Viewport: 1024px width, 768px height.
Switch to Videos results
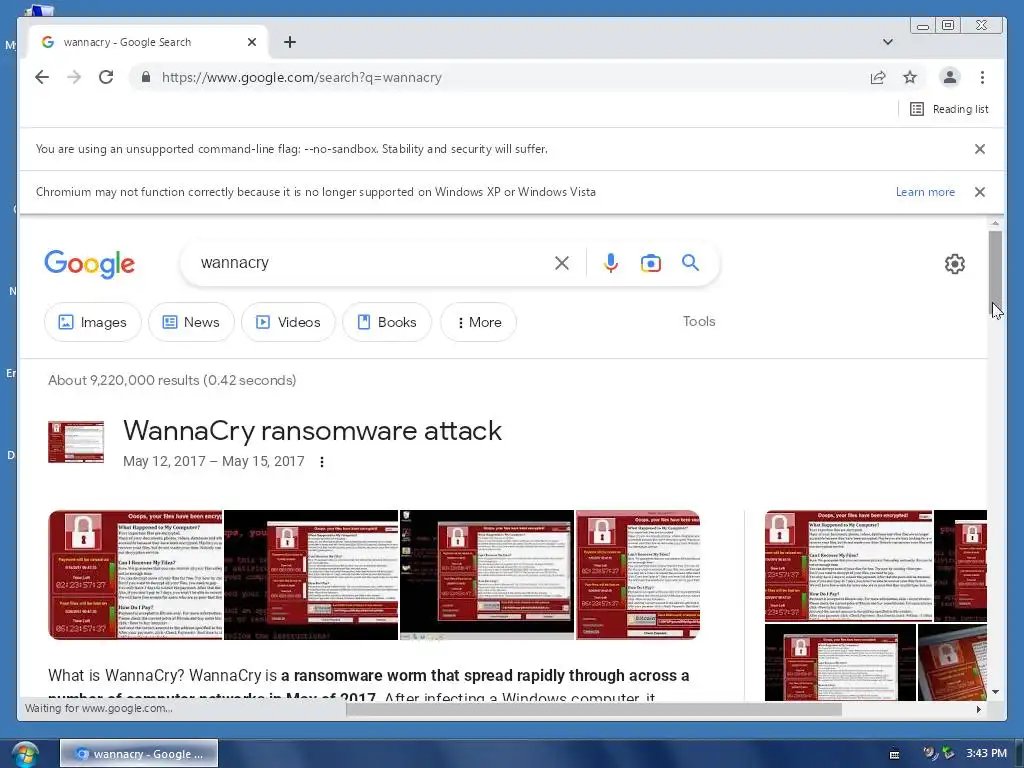(288, 322)
